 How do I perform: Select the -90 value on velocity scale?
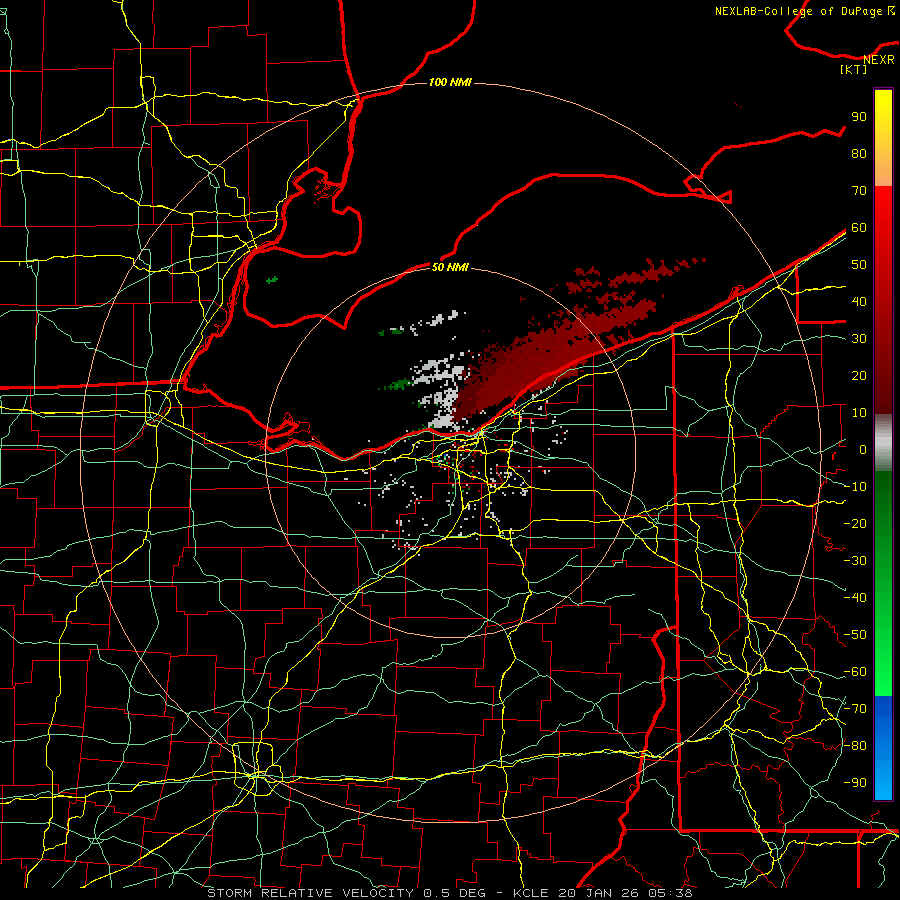click(855, 783)
